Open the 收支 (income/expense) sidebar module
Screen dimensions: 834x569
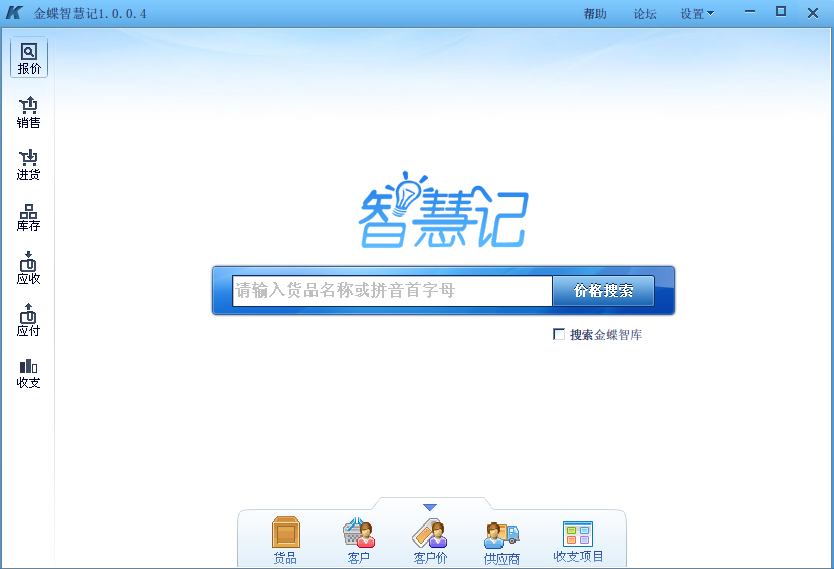click(29, 373)
